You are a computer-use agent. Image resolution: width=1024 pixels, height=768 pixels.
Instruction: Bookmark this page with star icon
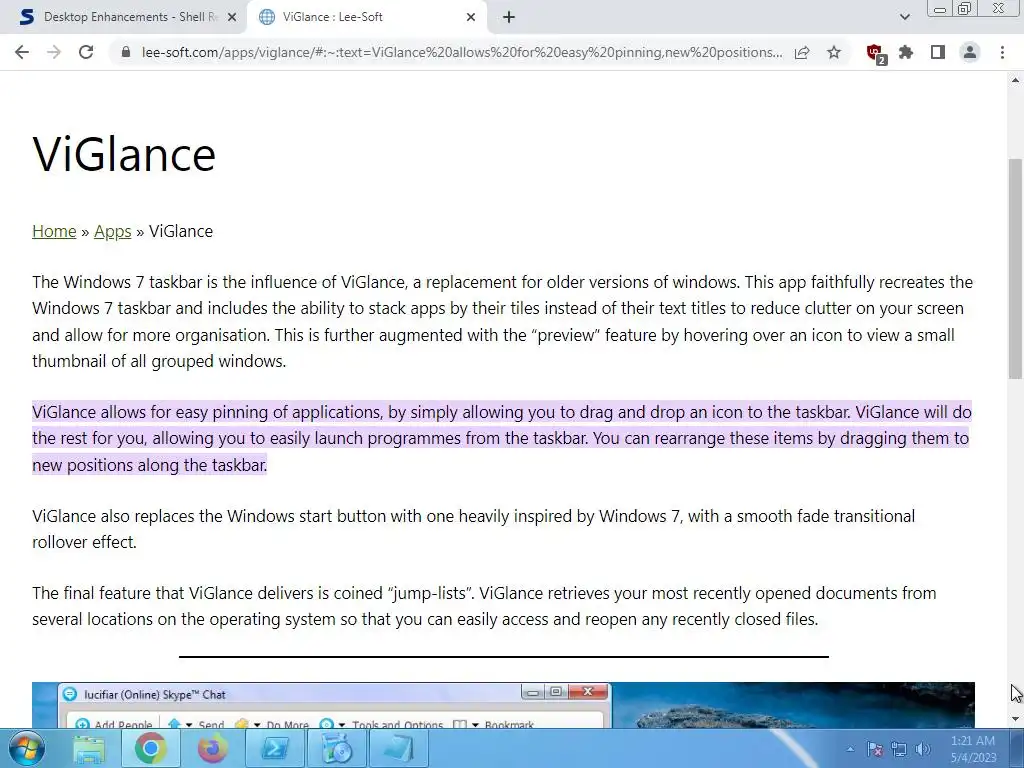[834, 52]
